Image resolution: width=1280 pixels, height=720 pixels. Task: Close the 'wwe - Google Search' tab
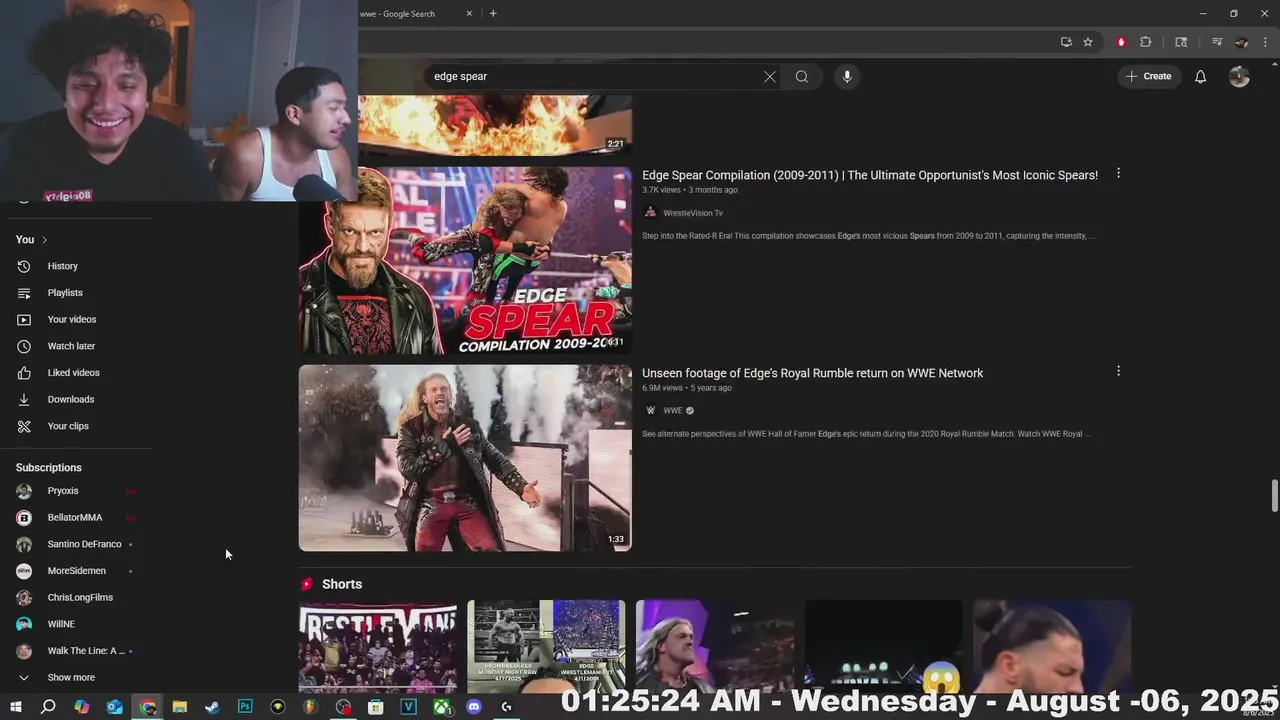[469, 14]
